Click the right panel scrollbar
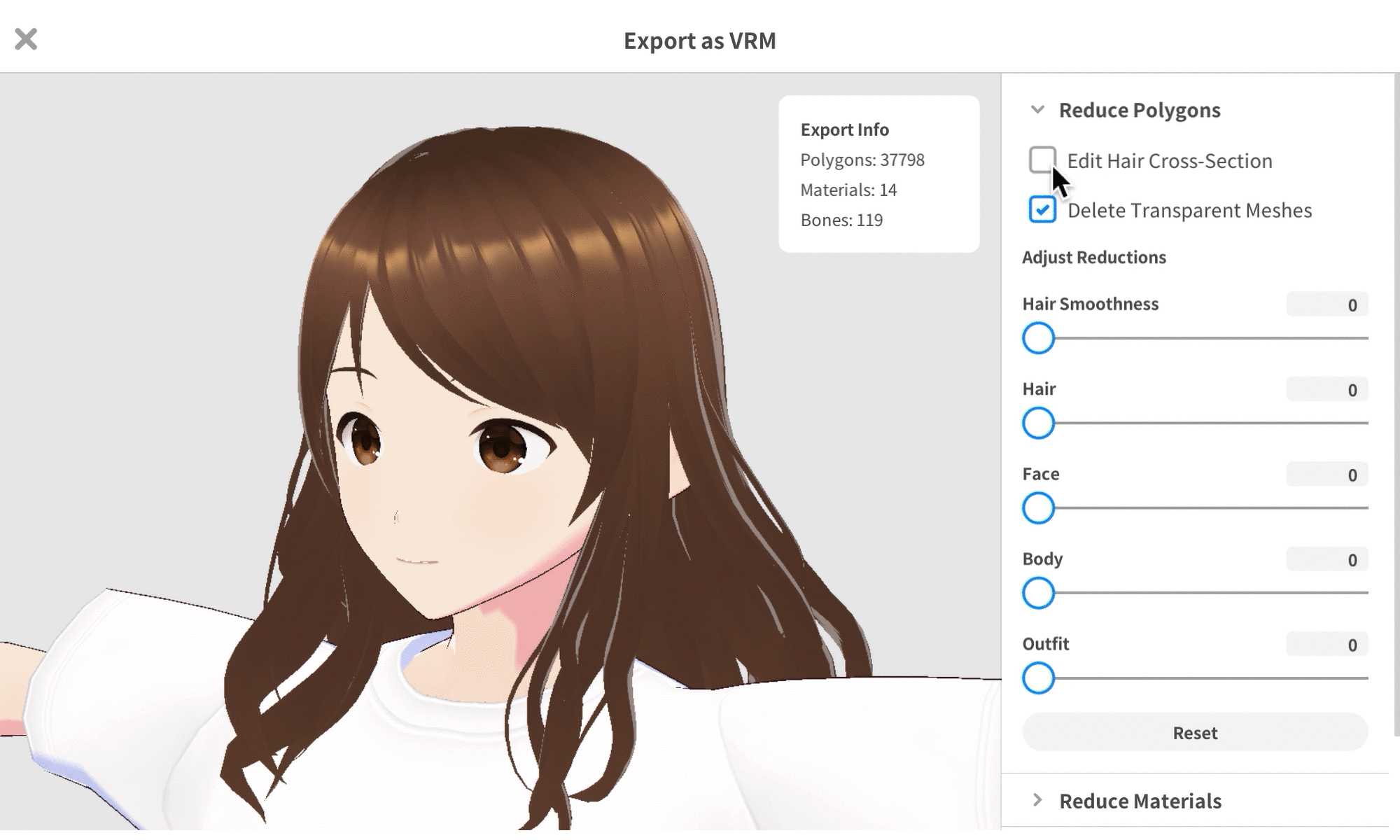 click(1396, 406)
